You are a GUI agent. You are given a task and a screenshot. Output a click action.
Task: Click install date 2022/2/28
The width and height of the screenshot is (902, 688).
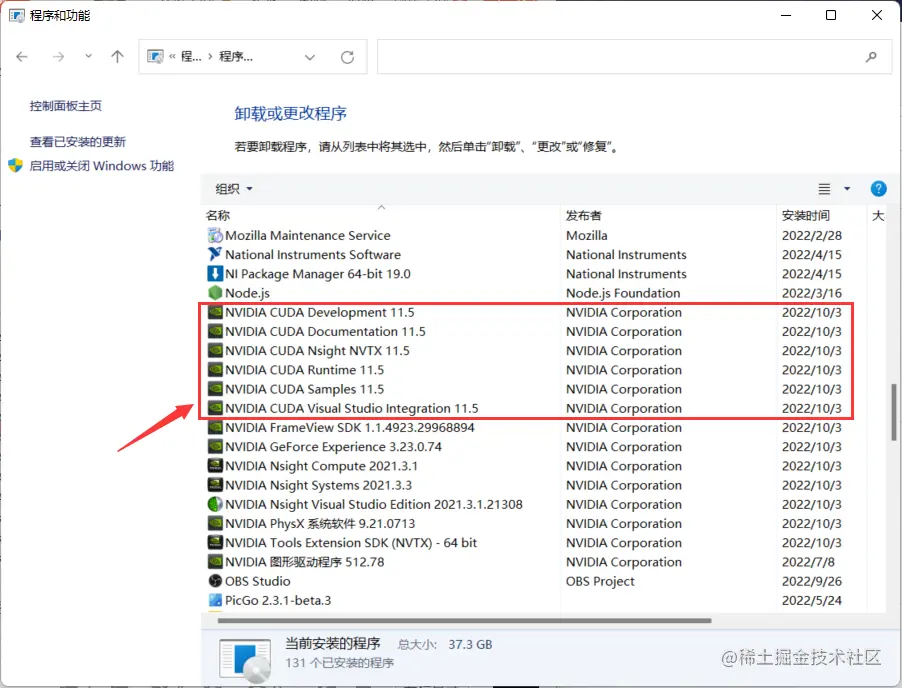(812, 235)
